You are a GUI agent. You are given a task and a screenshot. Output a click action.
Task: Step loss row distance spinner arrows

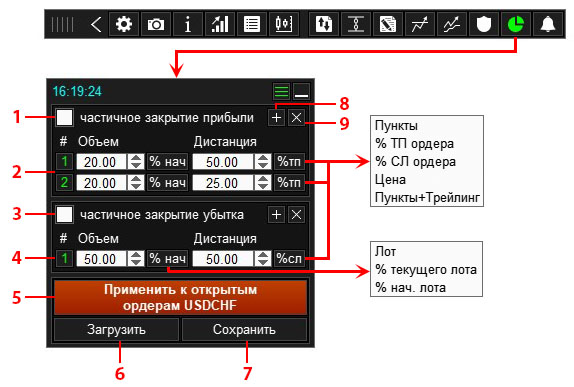pos(263,258)
